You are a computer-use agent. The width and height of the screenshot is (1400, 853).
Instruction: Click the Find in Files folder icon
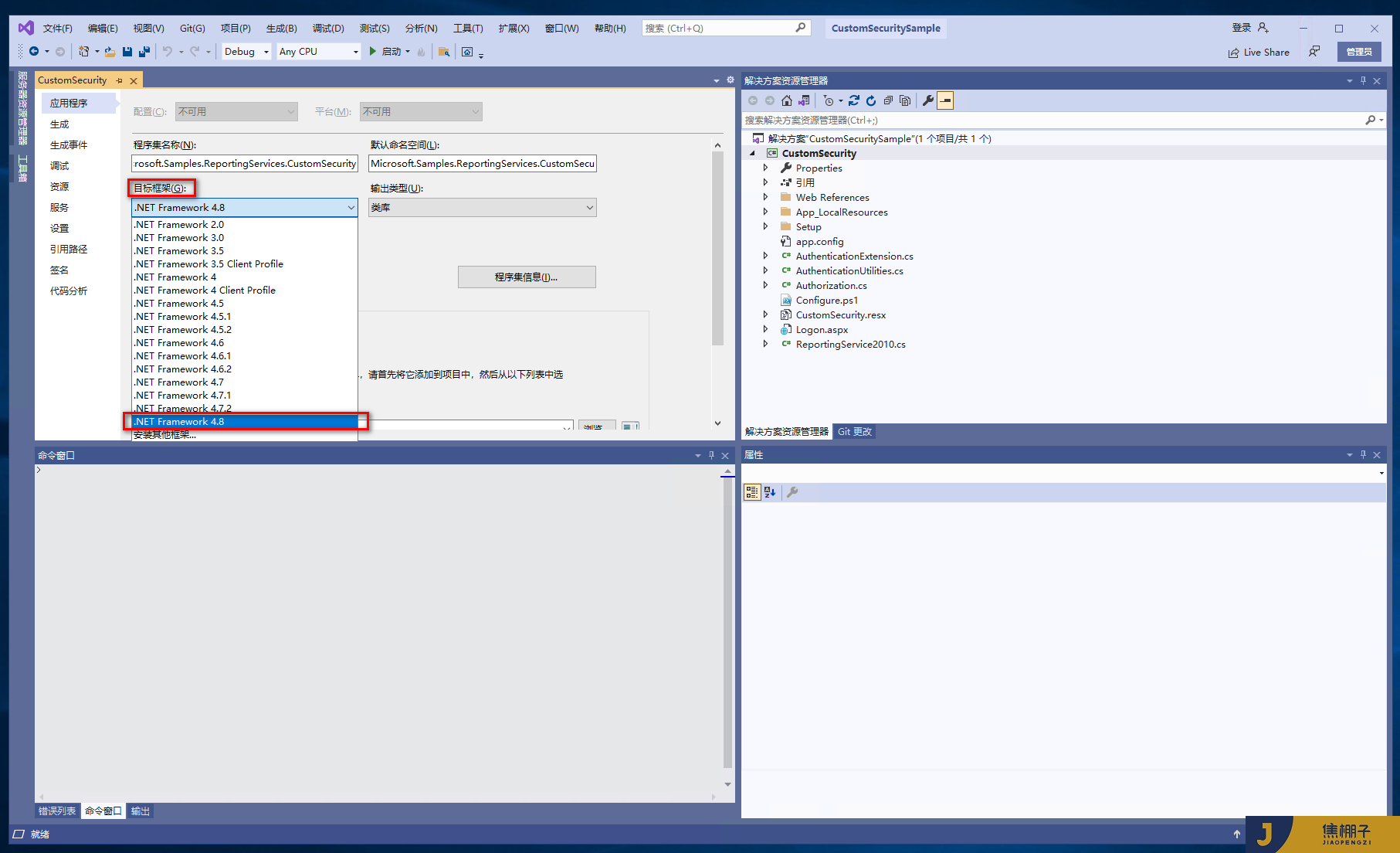pyautogui.click(x=444, y=52)
